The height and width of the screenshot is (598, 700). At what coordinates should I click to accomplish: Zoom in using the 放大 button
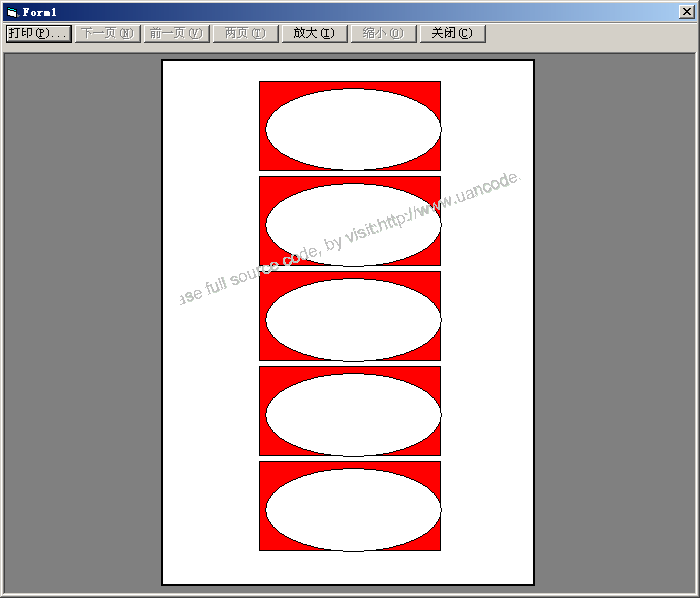pyautogui.click(x=314, y=33)
